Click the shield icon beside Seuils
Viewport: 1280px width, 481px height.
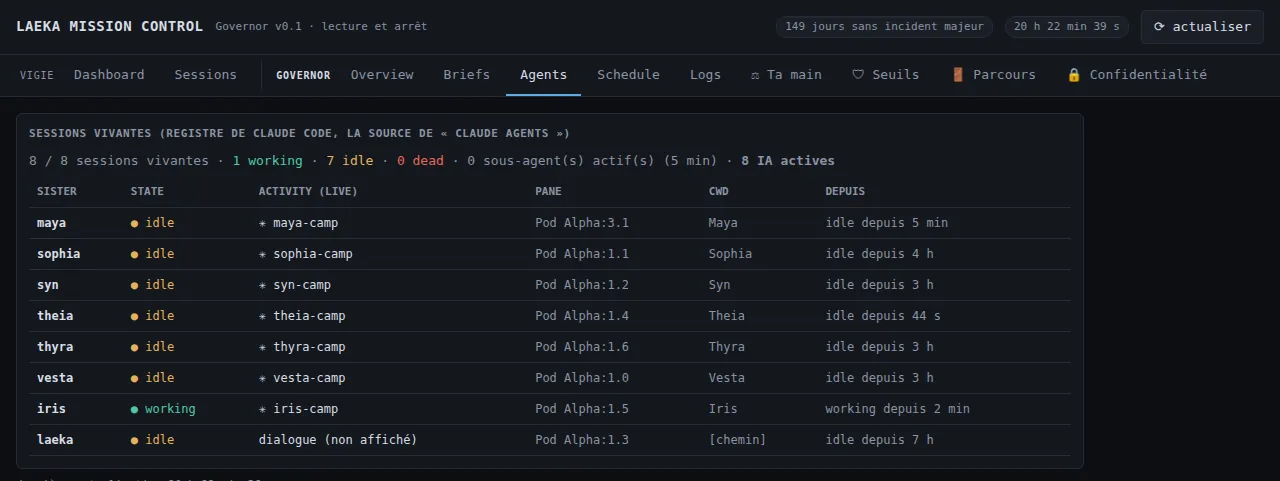[x=858, y=75]
